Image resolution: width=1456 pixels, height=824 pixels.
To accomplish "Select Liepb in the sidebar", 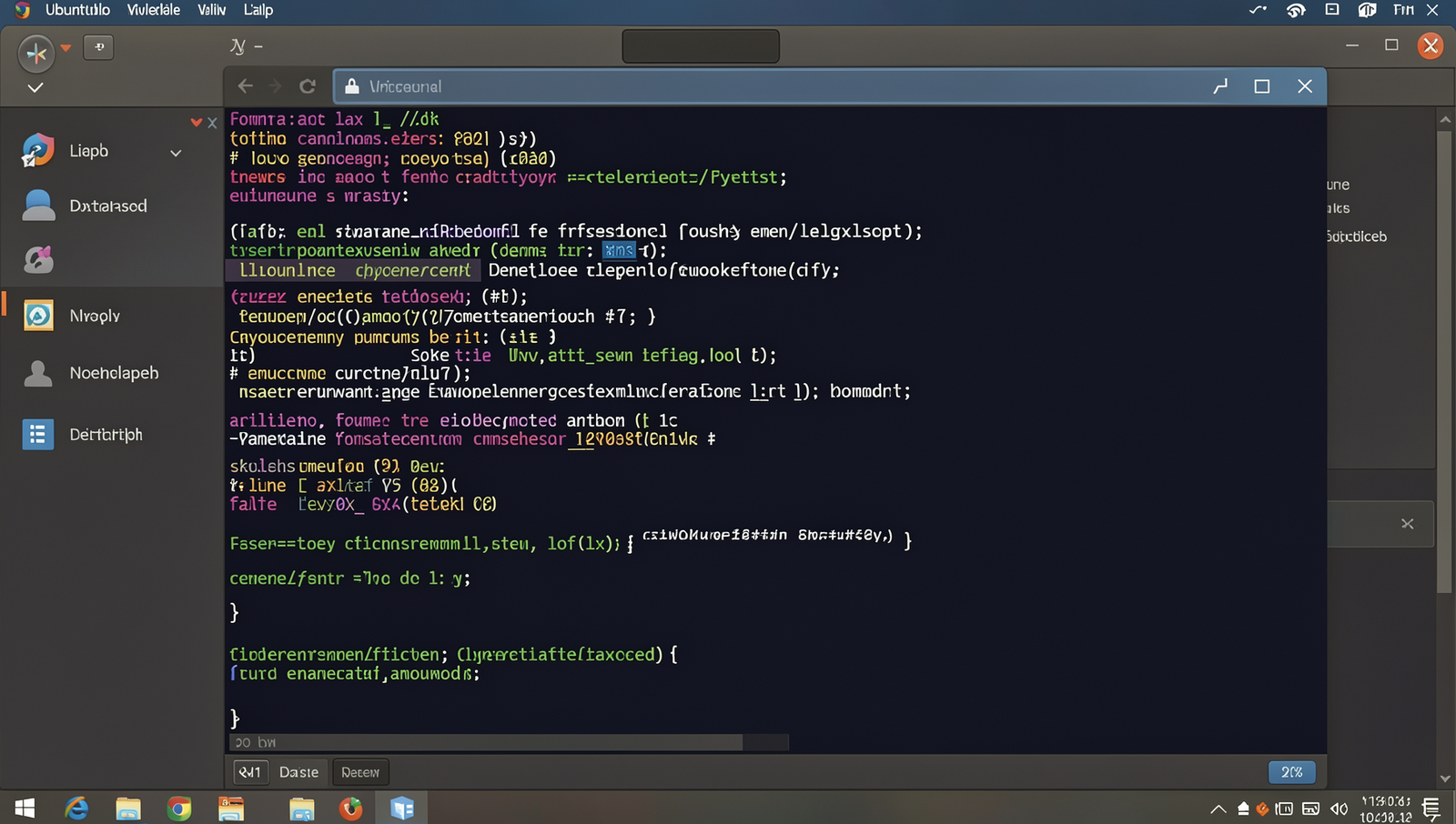I will [x=88, y=151].
